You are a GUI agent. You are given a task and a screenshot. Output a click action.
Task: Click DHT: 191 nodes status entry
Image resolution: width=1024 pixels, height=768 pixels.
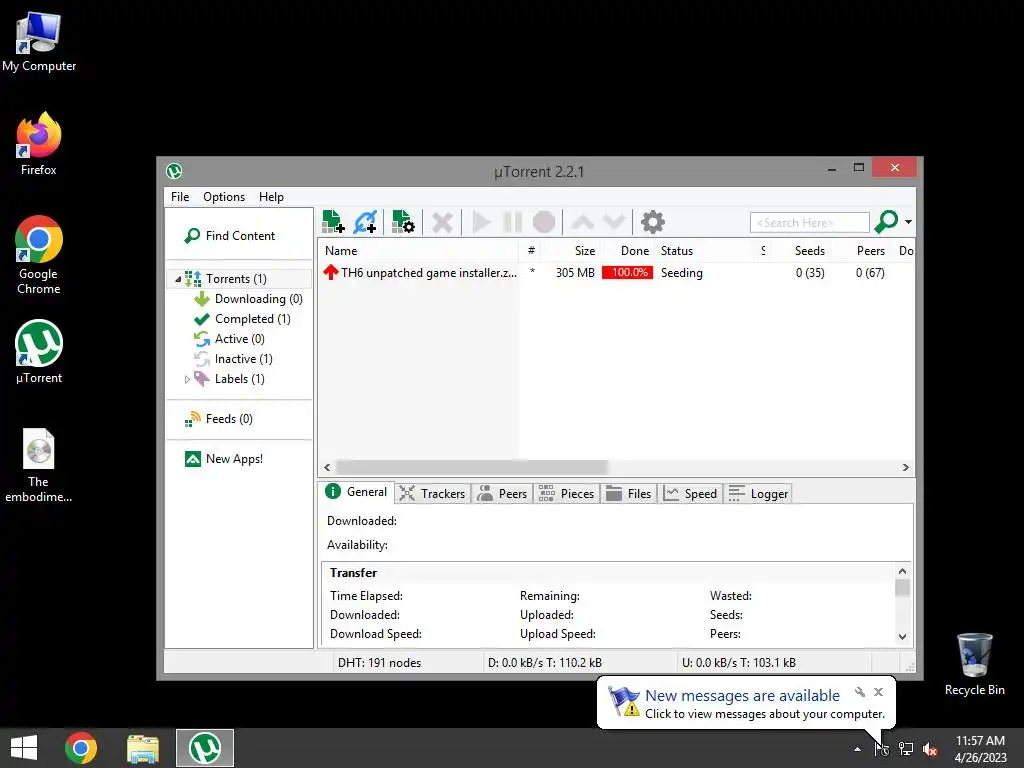click(379, 663)
